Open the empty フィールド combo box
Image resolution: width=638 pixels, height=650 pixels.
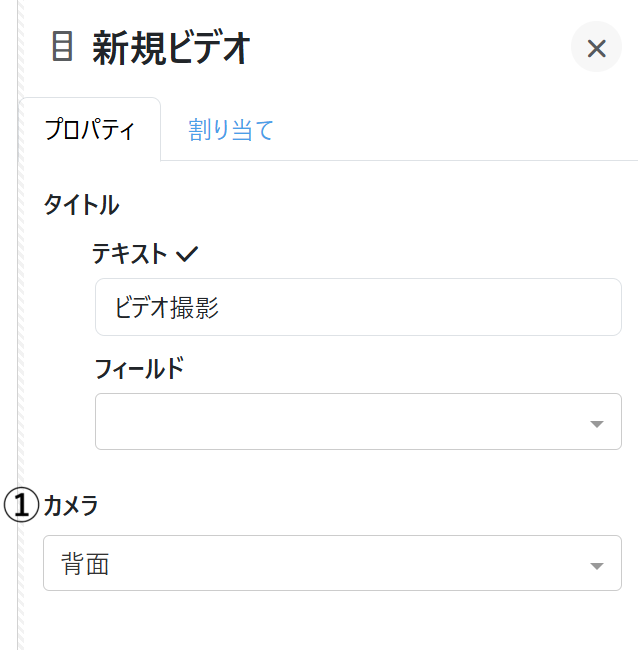click(x=340, y=422)
